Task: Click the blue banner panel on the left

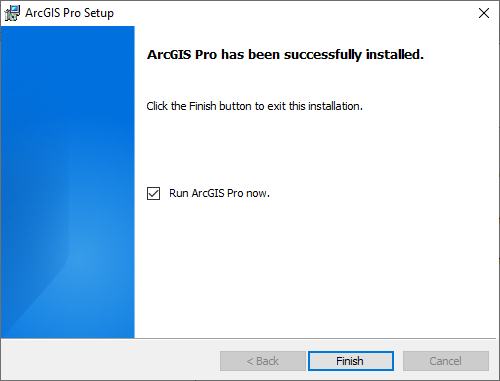Action: coord(68,182)
